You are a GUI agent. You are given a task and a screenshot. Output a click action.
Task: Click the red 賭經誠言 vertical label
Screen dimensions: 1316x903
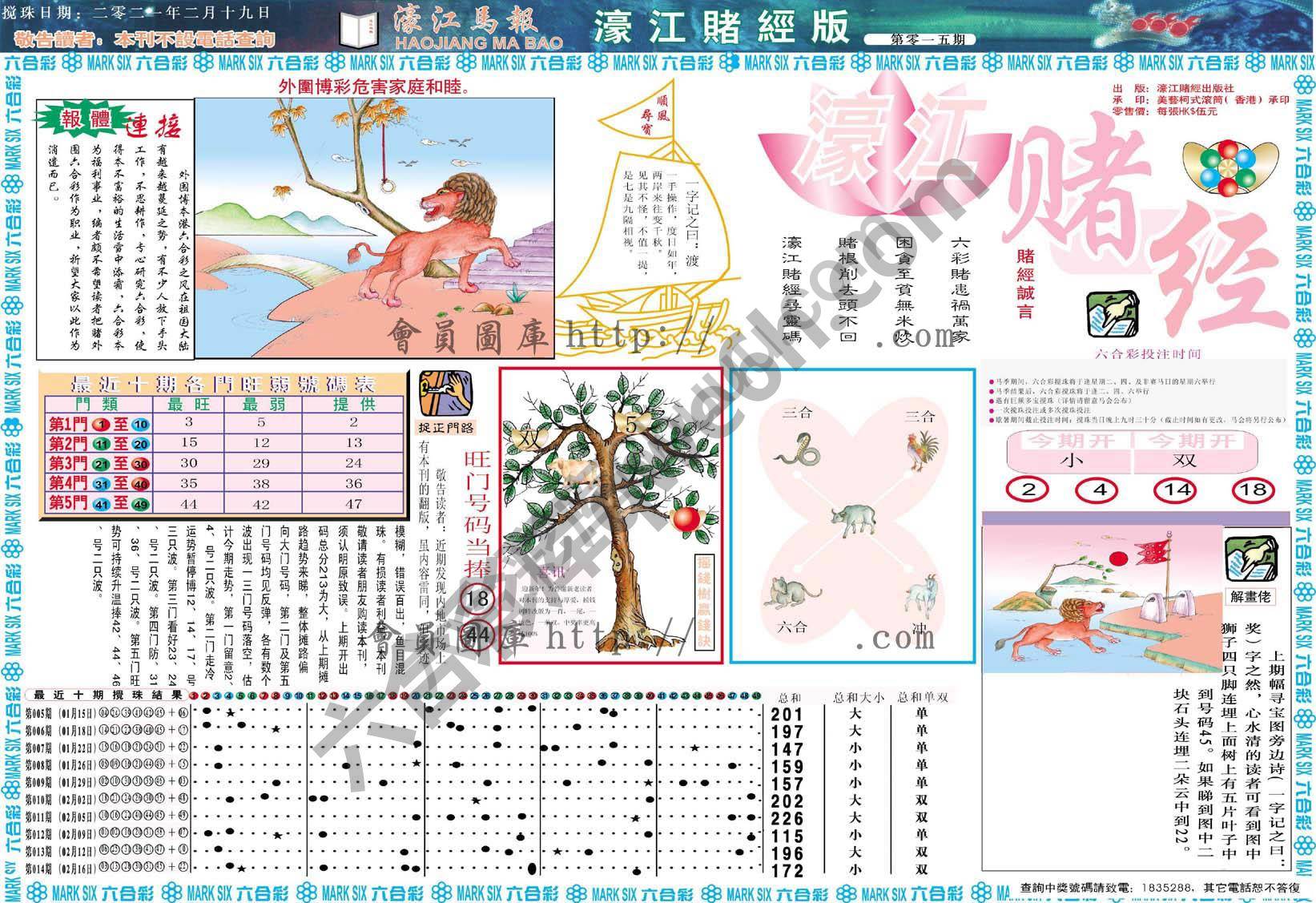1026,284
